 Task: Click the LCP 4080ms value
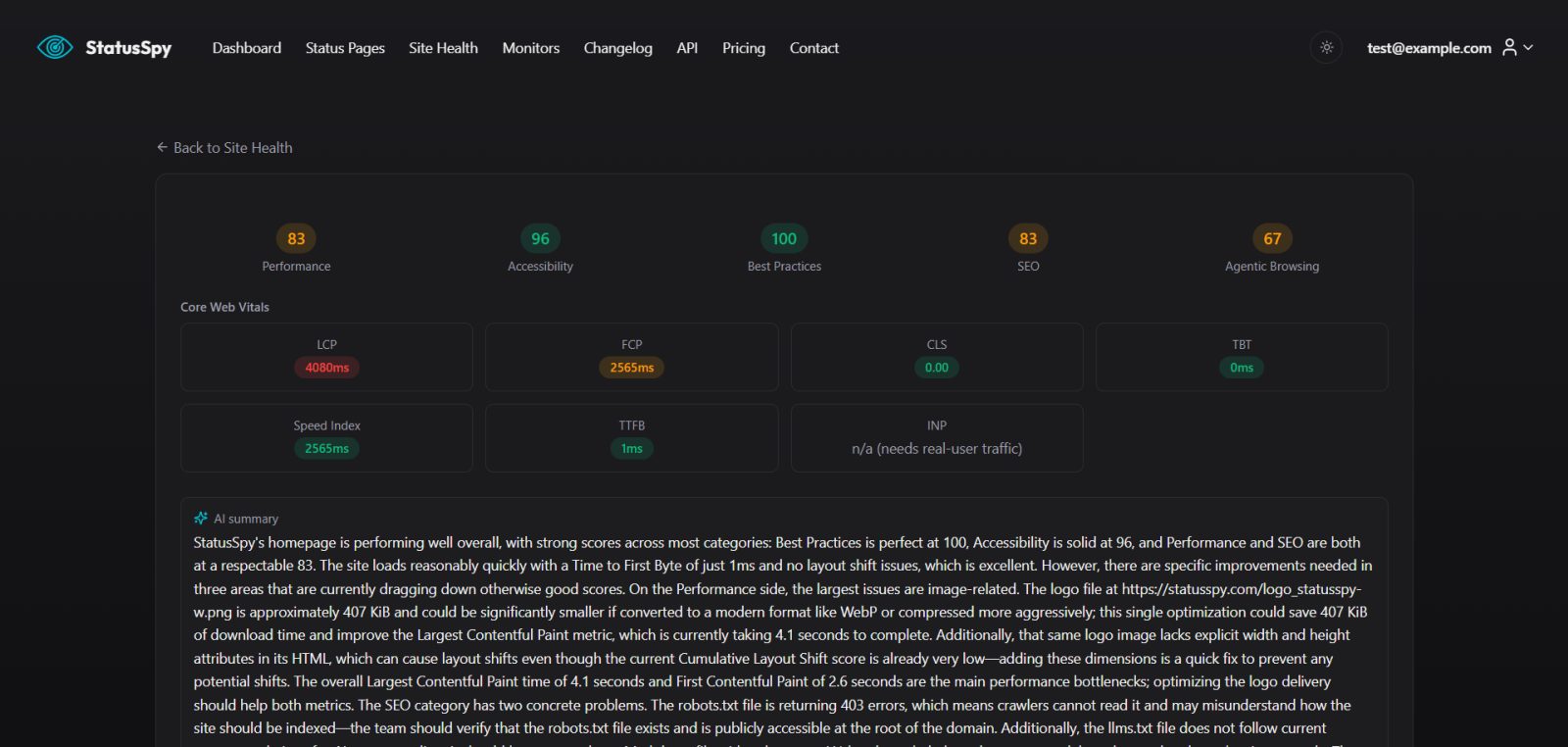326,368
